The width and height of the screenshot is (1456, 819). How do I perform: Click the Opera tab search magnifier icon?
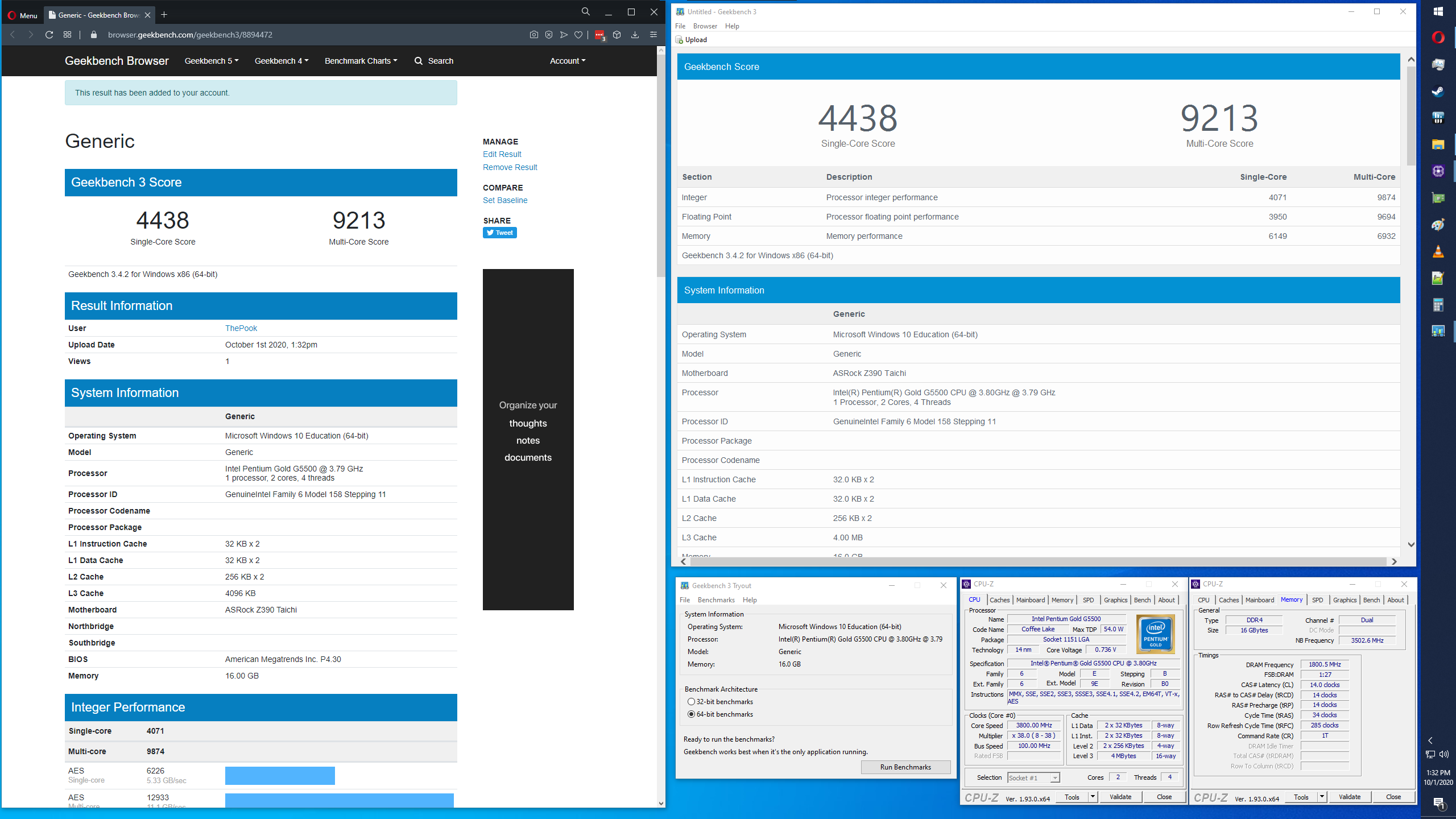click(x=585, y=11)
